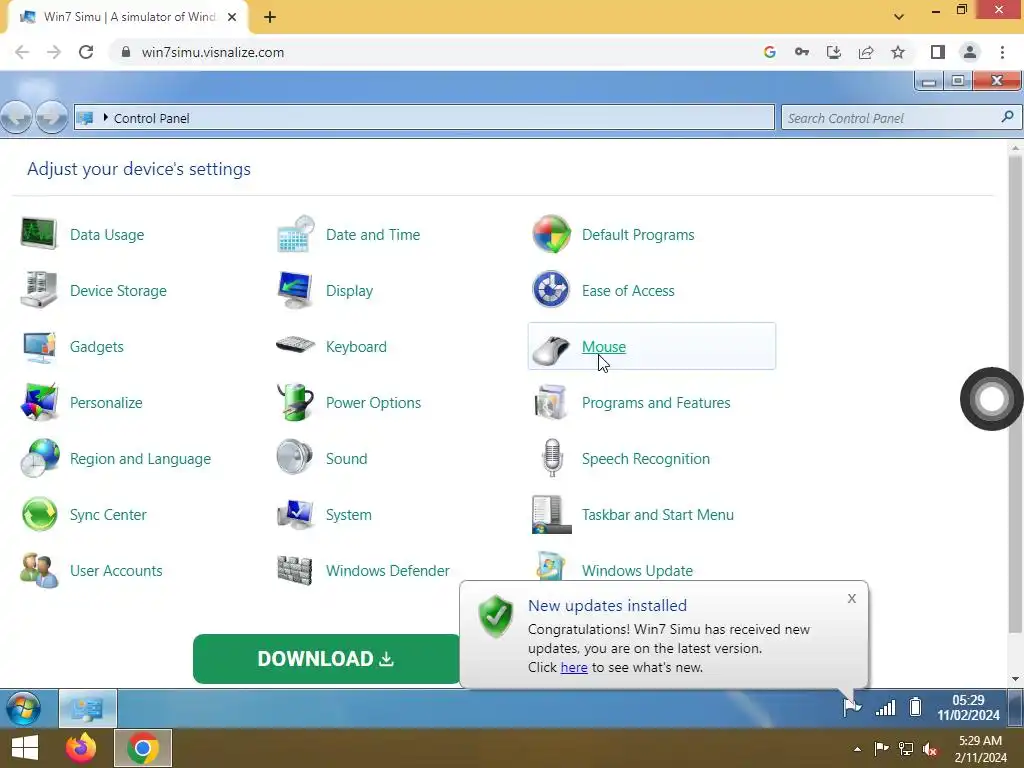
Task: Open Chrome profile avatar
Action: point(970,52)
